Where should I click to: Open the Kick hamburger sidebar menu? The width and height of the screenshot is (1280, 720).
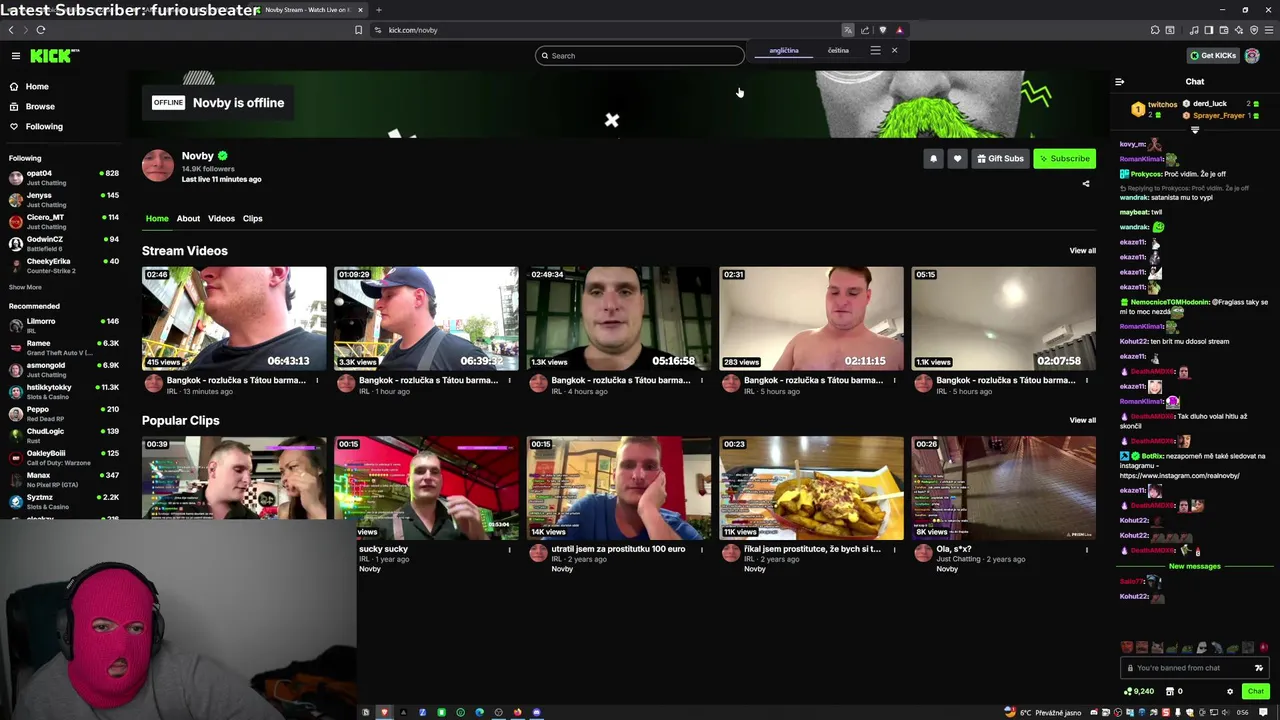click(x=15, y=56)
